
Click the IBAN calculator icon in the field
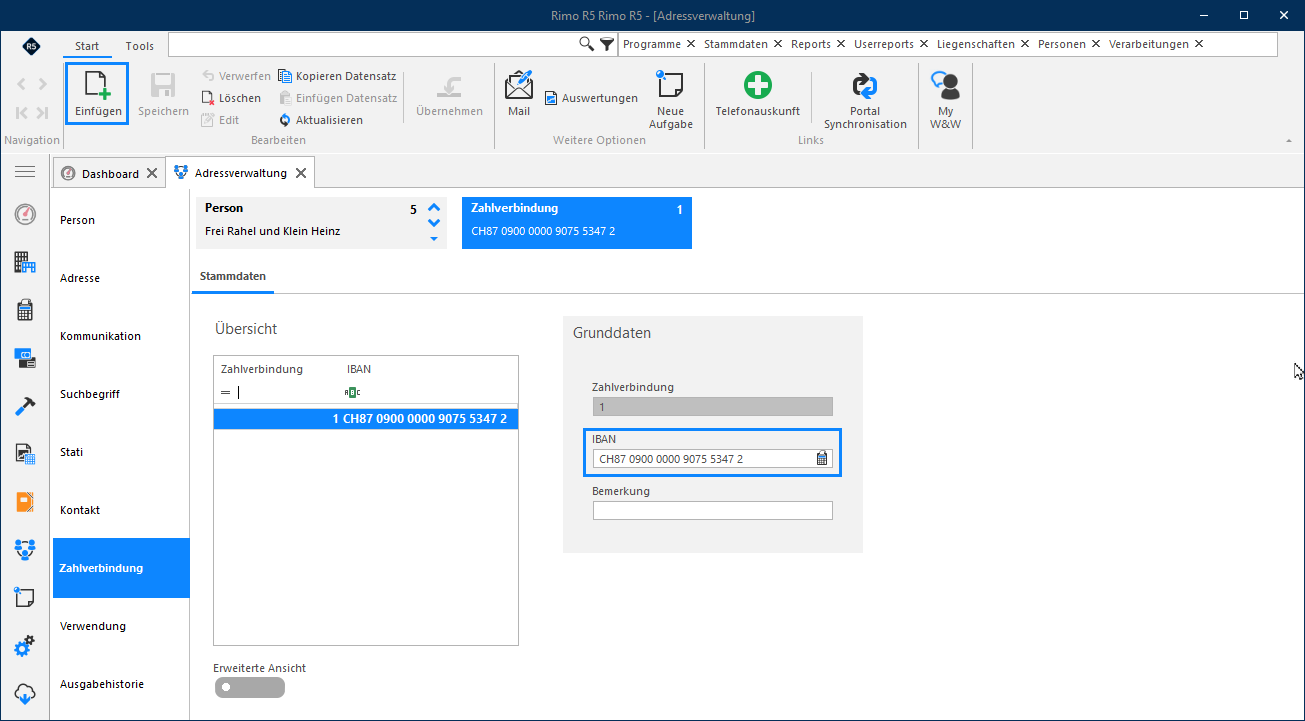pos(822,459)
